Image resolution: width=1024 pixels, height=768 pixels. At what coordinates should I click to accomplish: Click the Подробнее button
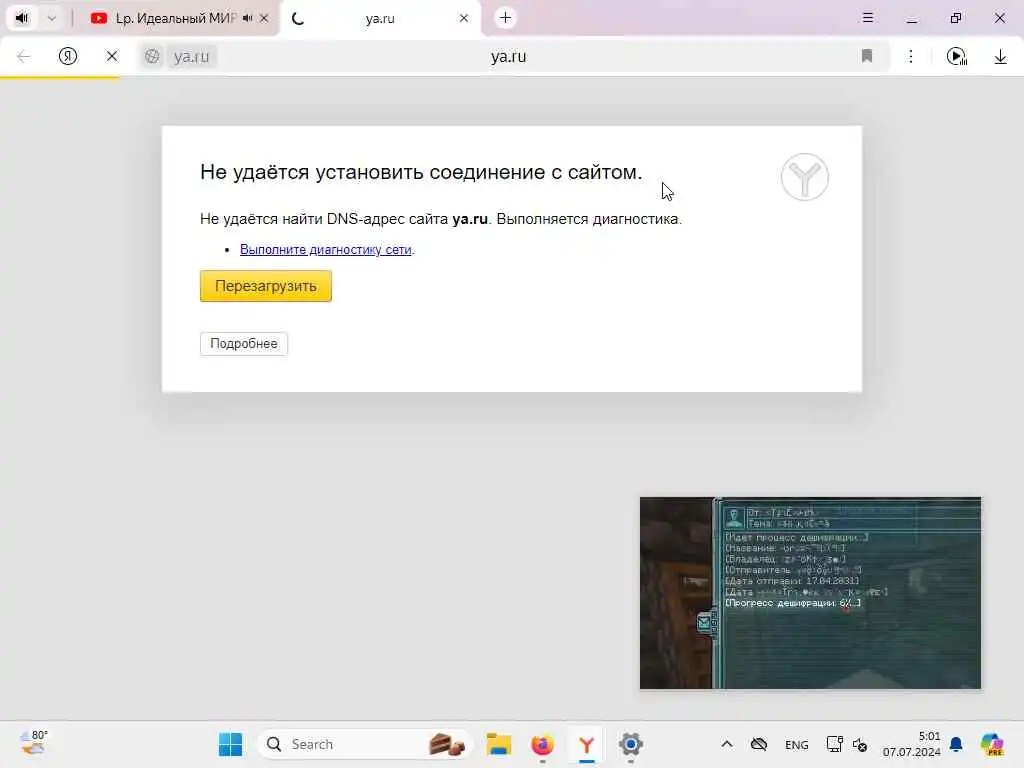[x=244, y=344]
